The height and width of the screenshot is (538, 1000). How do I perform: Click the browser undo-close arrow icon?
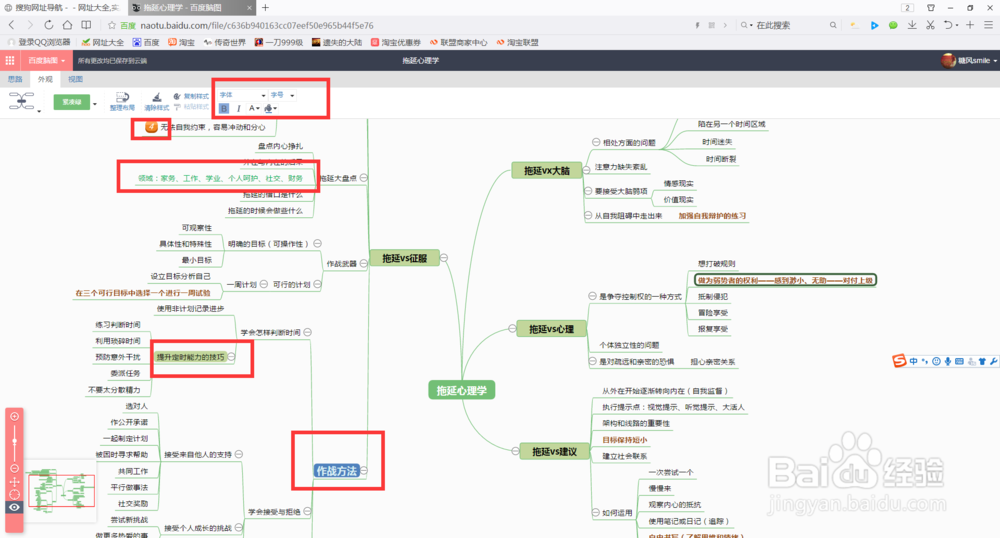coord(948,25)
